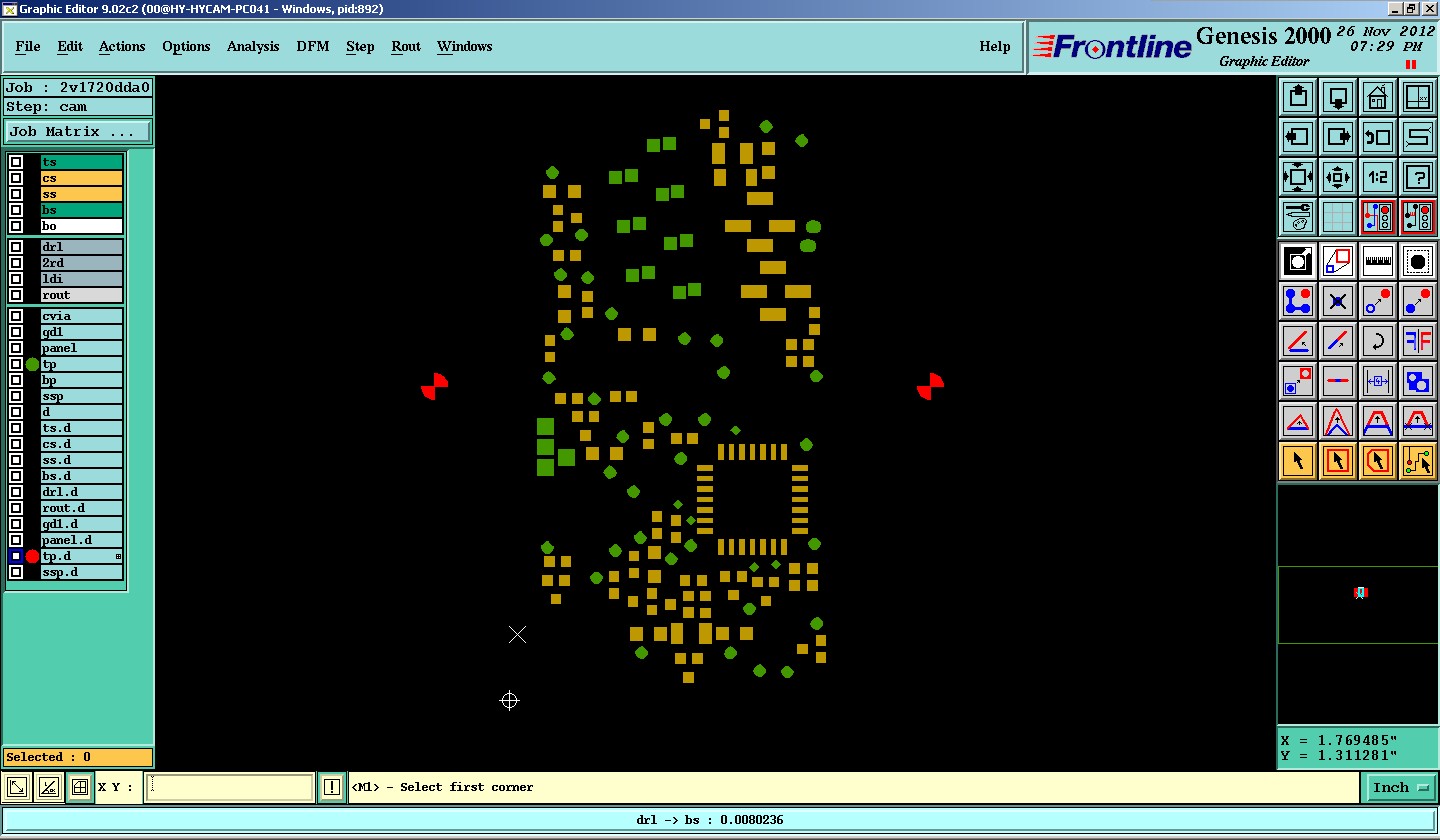Screen dimensions: 1440x840
Task: Click the zoom out shrink-arrows icon
Action: coord(1338,177)
